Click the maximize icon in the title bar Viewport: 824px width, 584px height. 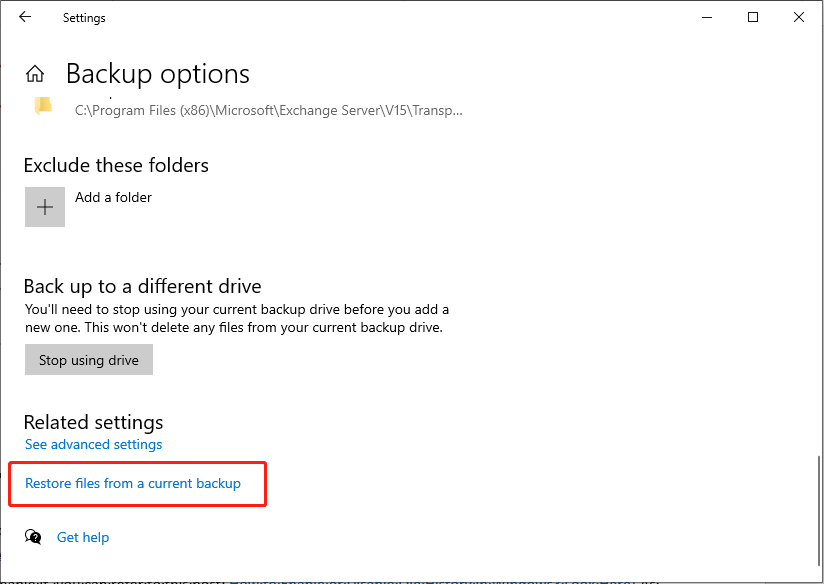point(752,17)
